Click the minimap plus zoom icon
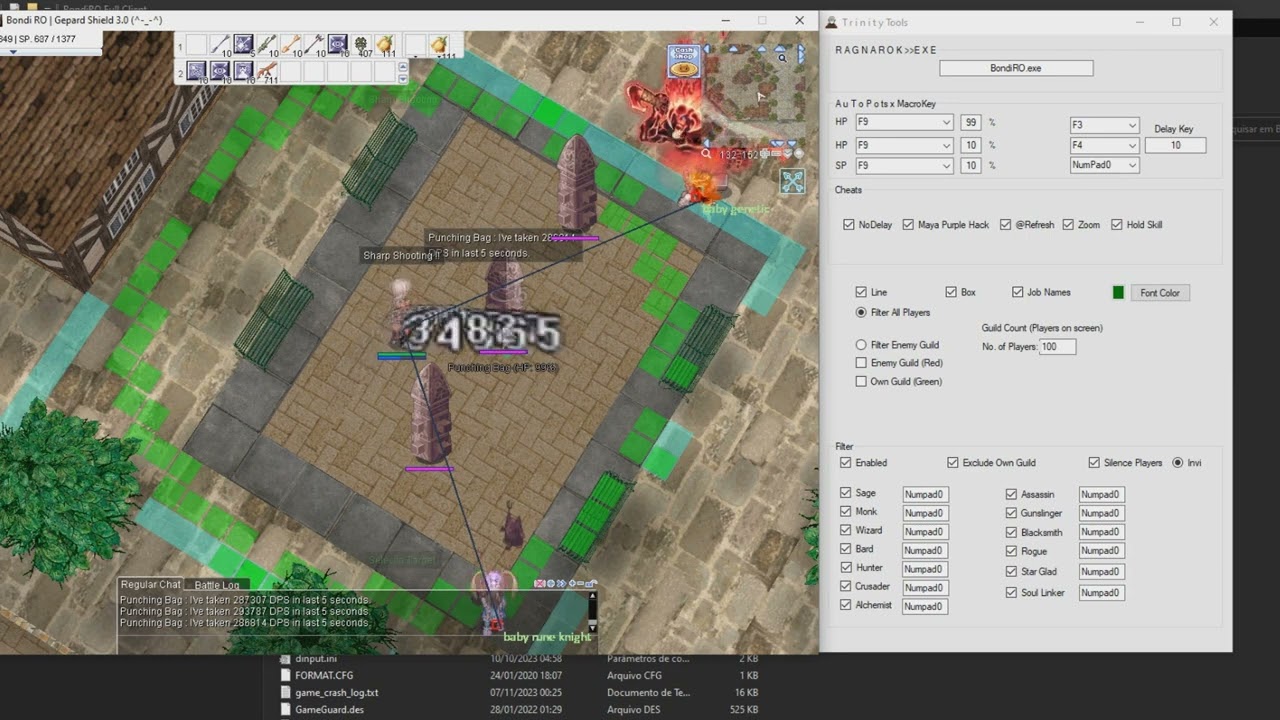1280x720 pixels. pos(765,153)
